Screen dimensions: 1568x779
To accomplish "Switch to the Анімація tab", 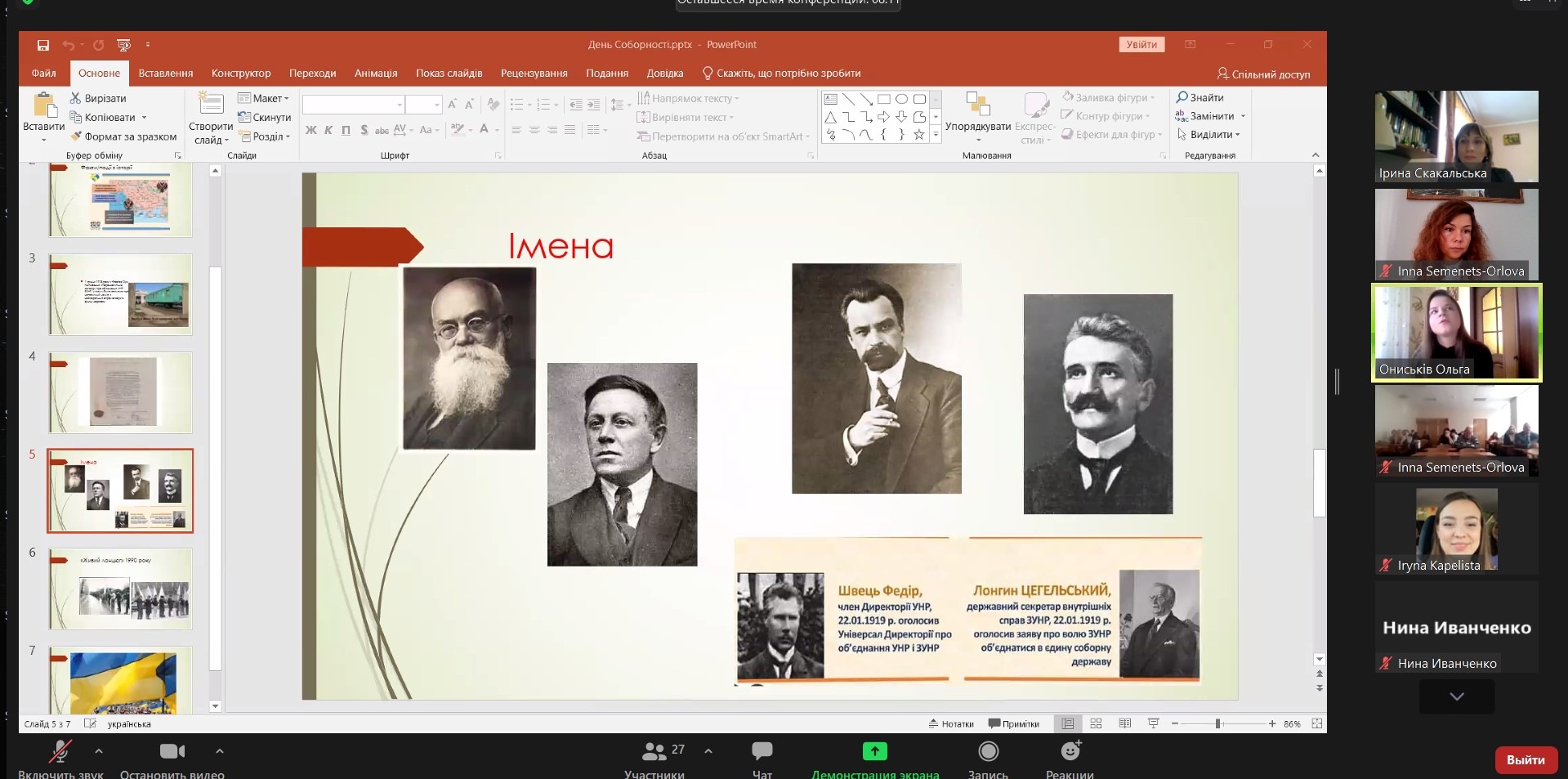I will [x=376, y=74].
